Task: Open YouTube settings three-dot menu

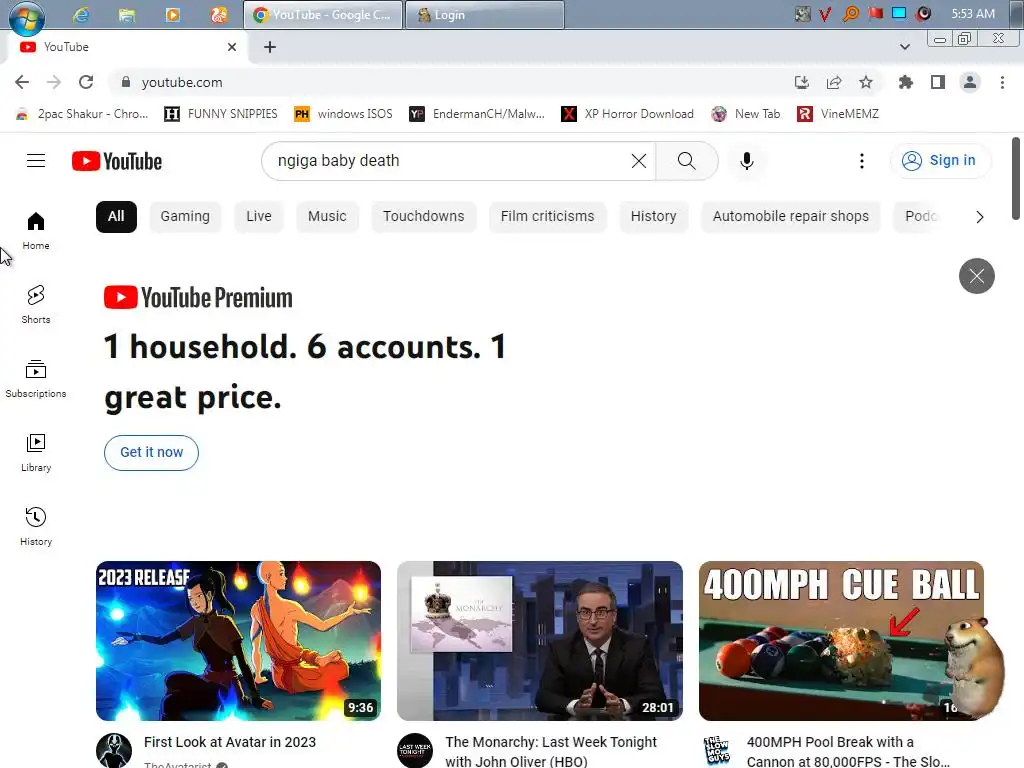Action: pos(861,161)
